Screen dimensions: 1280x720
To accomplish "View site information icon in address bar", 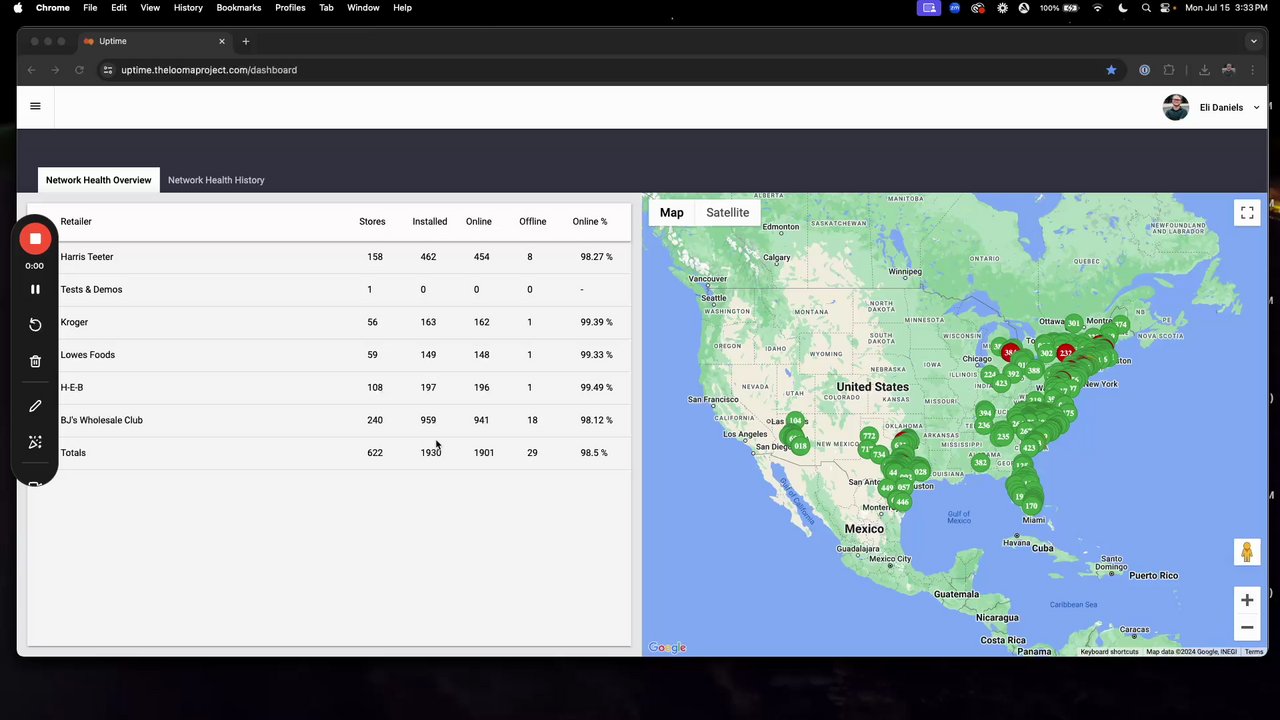I will coord(108,70).
